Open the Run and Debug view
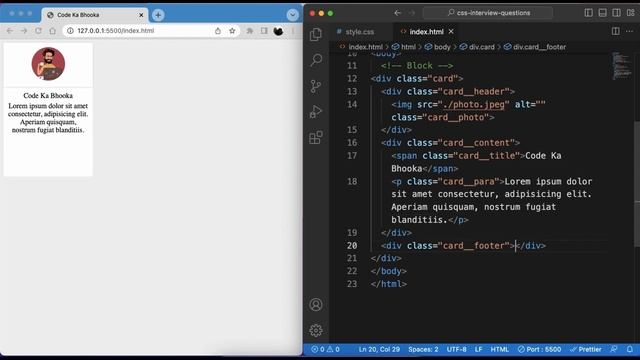Image resolution: width=640 pixels, height=360 pixels. tap(316, 111)
